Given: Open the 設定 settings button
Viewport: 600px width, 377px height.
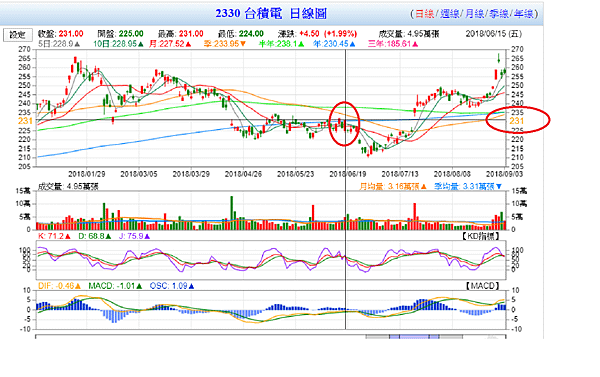Looking at the screenshot, I should [18, 35].
